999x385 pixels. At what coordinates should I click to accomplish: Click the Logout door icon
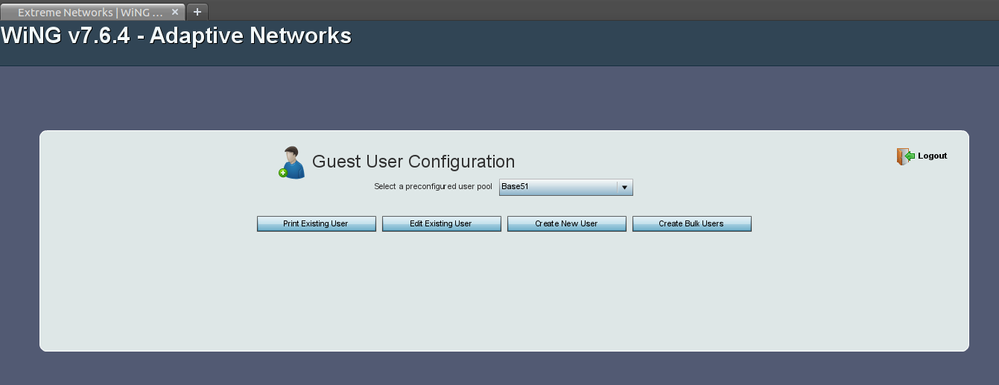pos(905,156)
